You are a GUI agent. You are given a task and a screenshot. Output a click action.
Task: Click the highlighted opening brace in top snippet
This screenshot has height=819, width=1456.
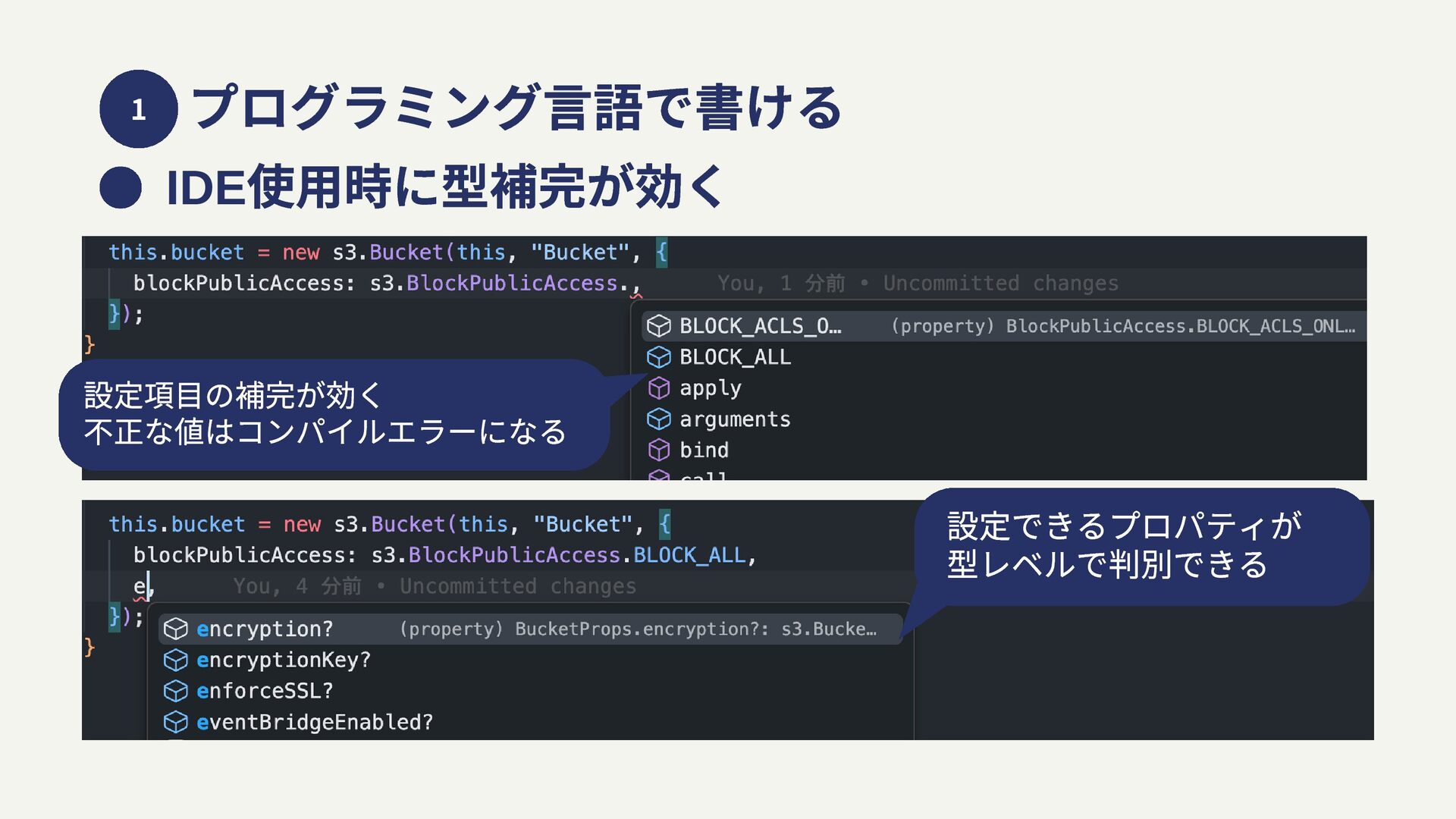[x=661, y=252]
